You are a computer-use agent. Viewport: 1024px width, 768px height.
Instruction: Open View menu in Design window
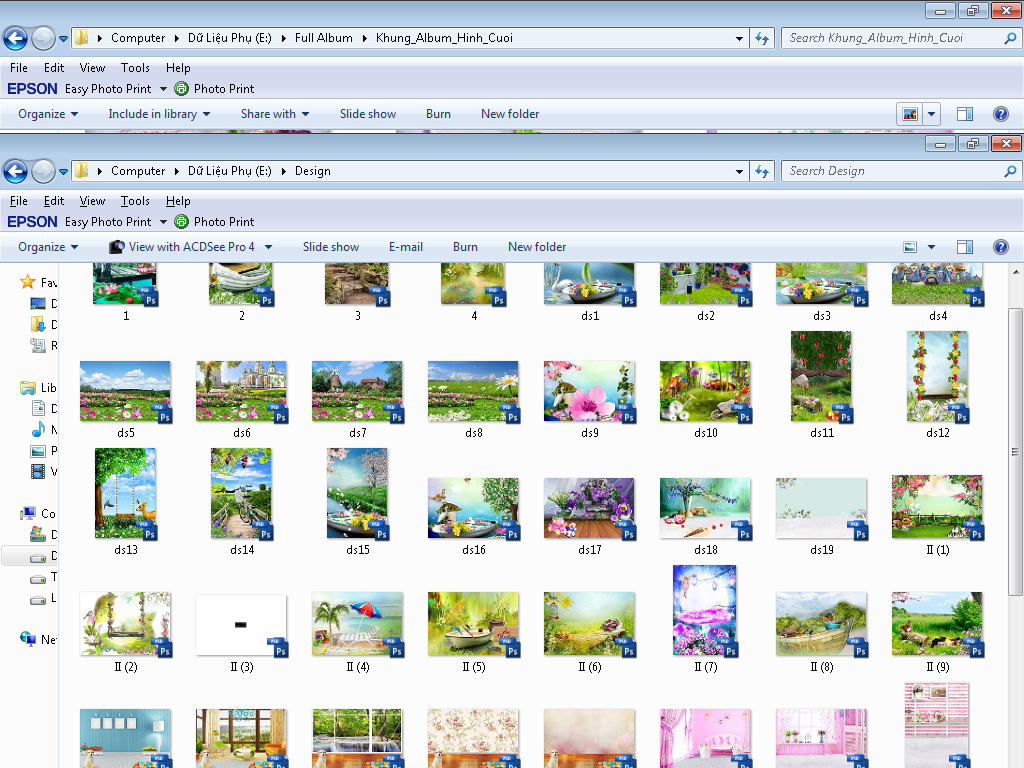(92, 201)
